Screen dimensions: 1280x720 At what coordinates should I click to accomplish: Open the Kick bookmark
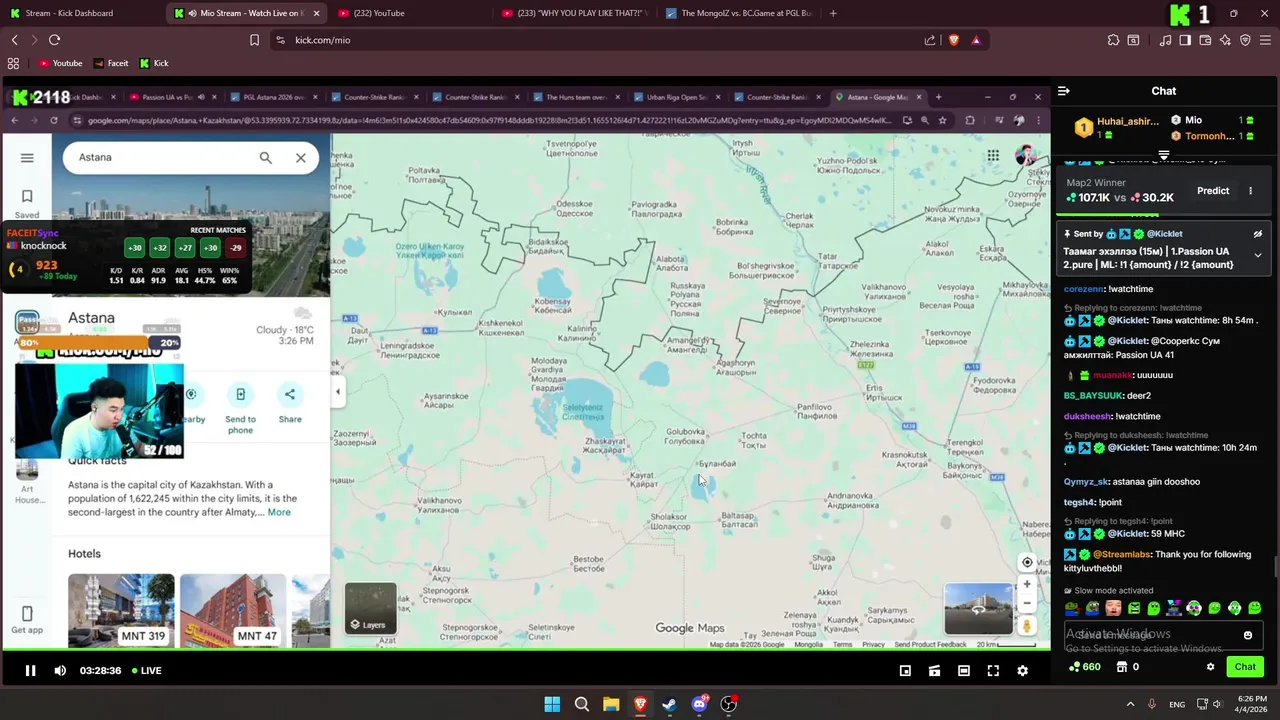coord(153,63)
